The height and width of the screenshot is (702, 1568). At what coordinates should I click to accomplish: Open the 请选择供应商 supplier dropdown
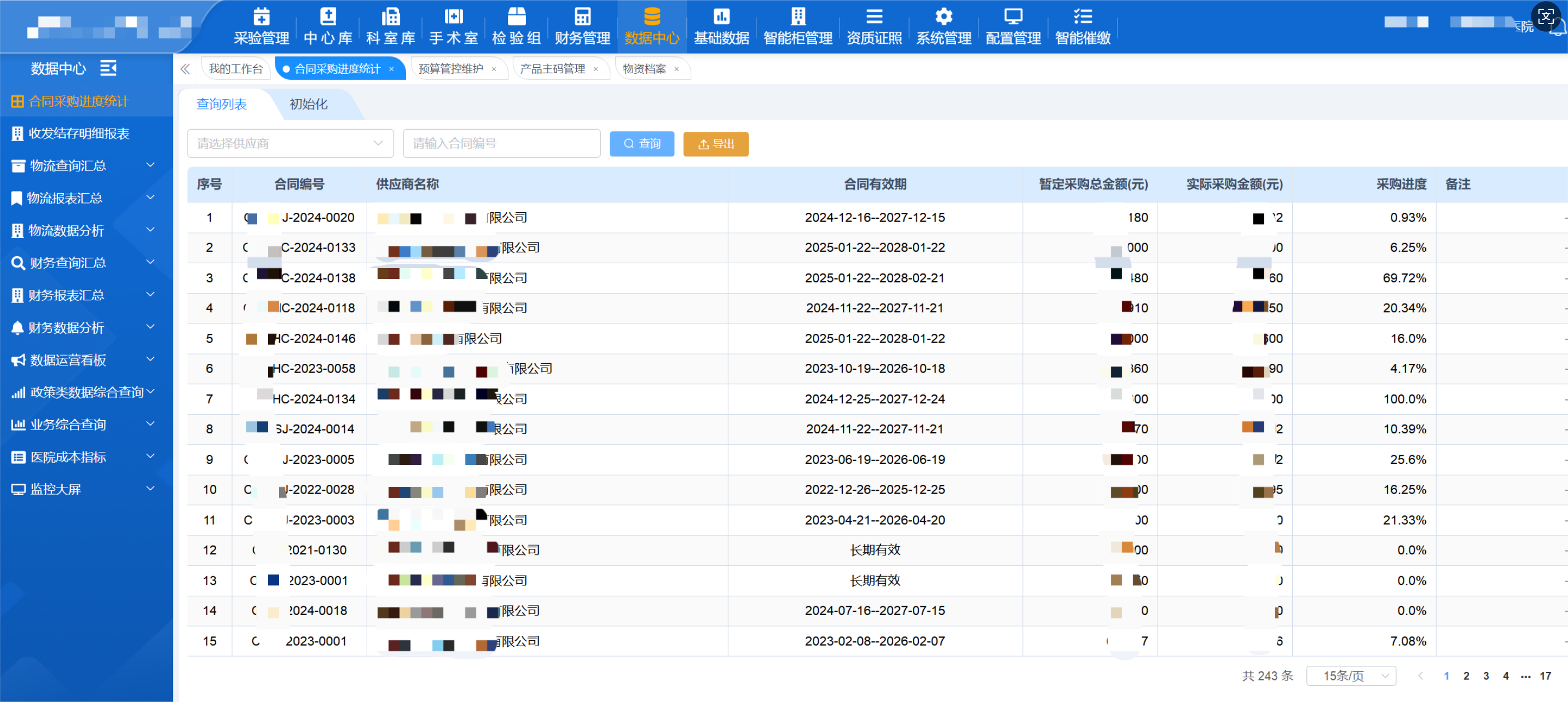pos(291,143)
